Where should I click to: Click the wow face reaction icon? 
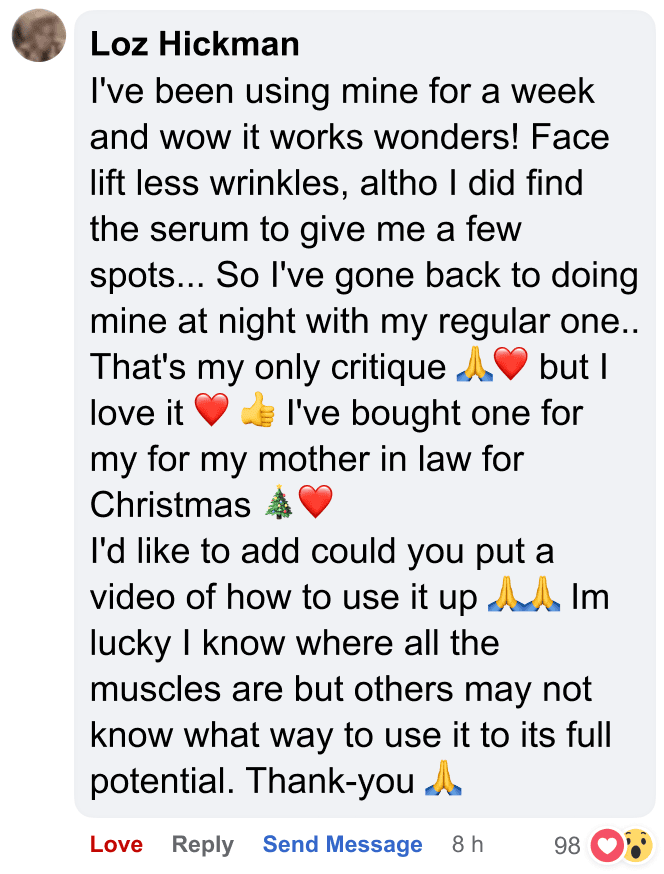click(x=635, y=846)
